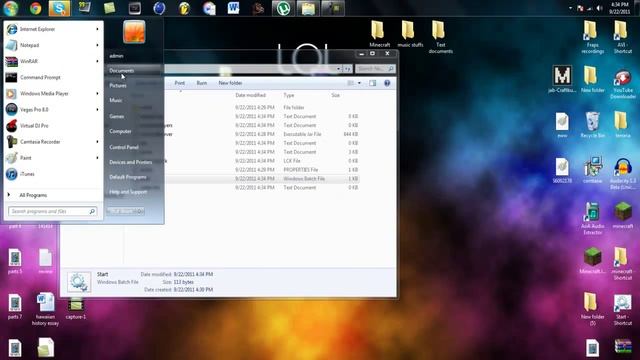Screen dimensions: 640x360
Task: Open Computer from Start menu
Action: tap(120, 131)
